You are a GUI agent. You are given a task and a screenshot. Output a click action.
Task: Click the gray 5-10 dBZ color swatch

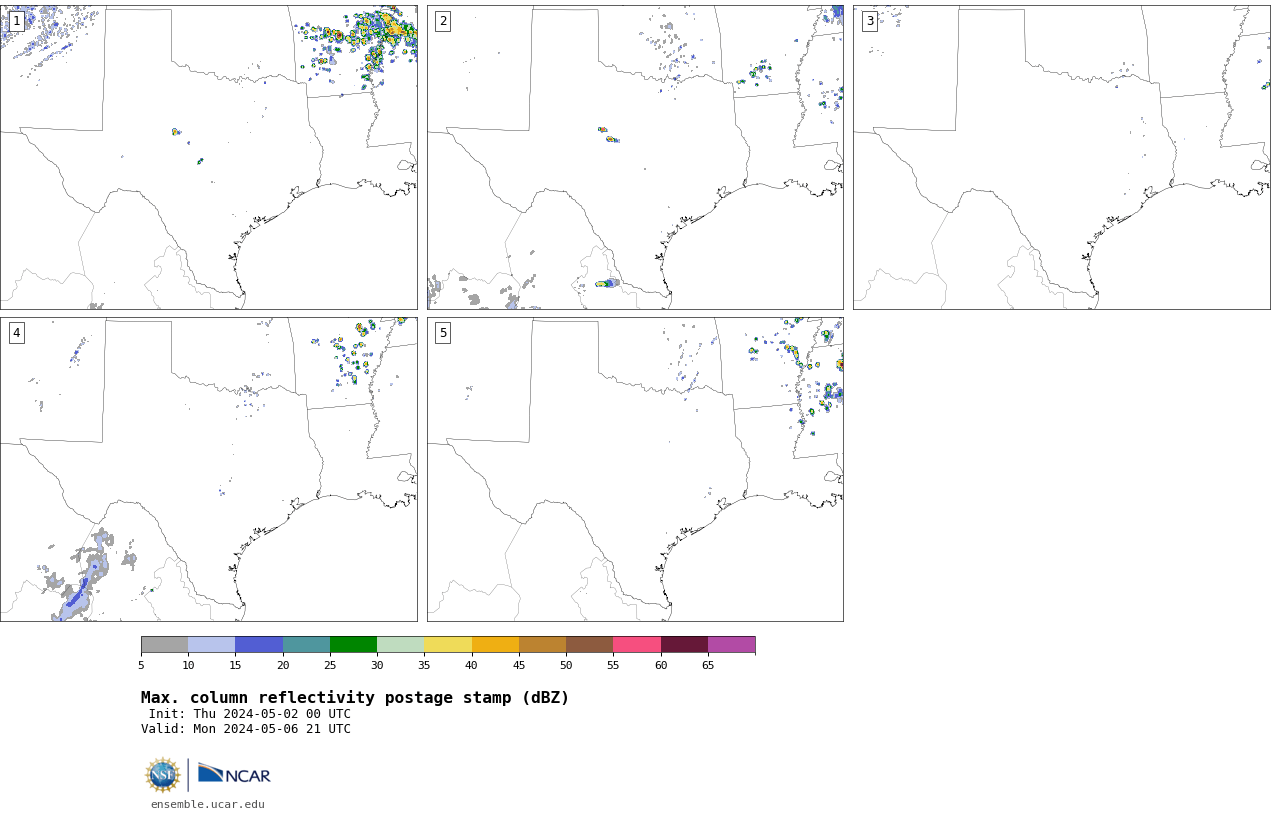coord(164,644)
